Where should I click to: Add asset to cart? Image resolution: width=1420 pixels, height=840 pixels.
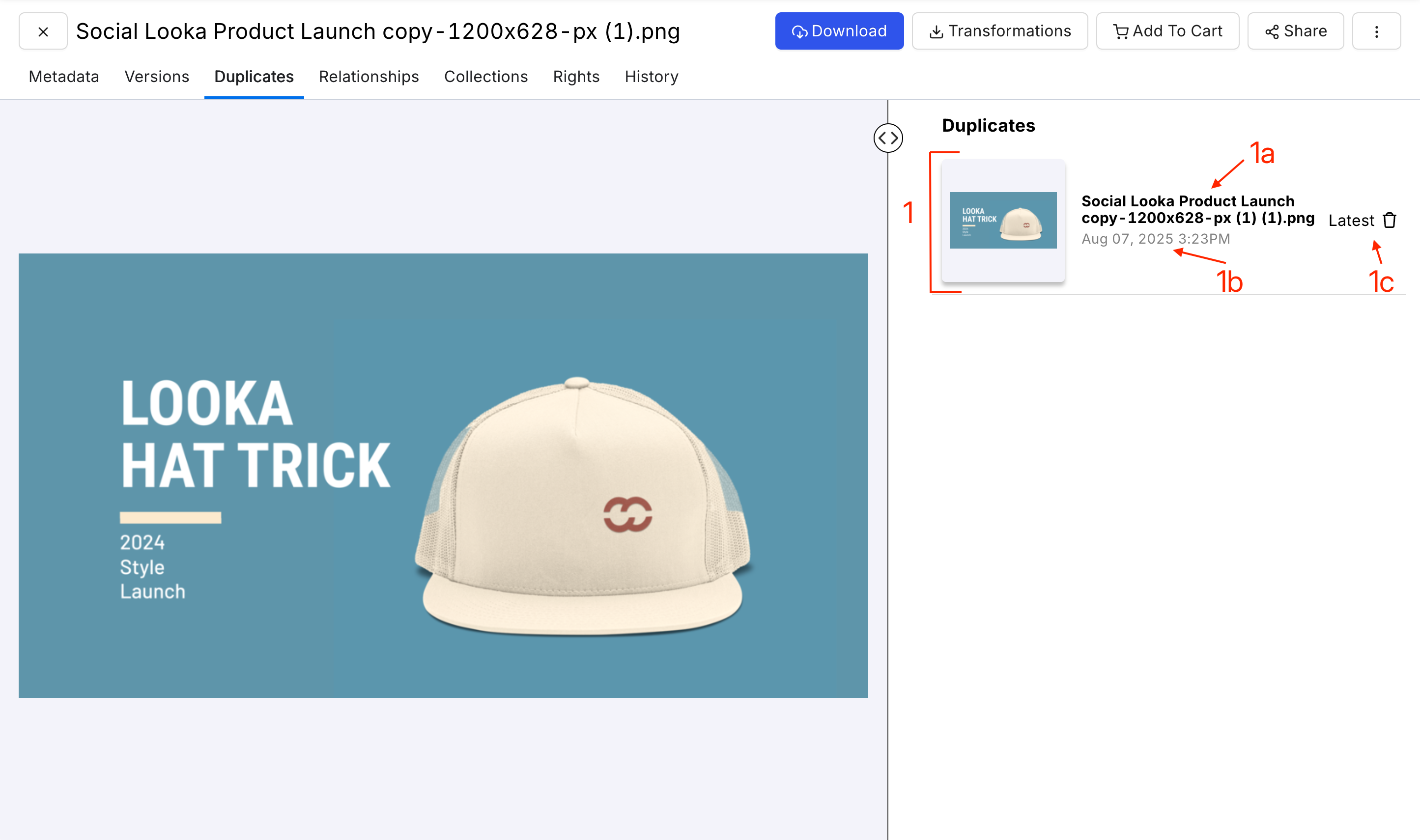tap(1167, 32)
